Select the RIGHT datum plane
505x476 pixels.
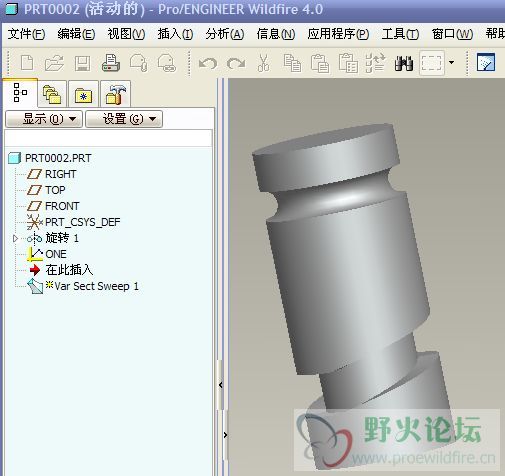pos(60,174)
